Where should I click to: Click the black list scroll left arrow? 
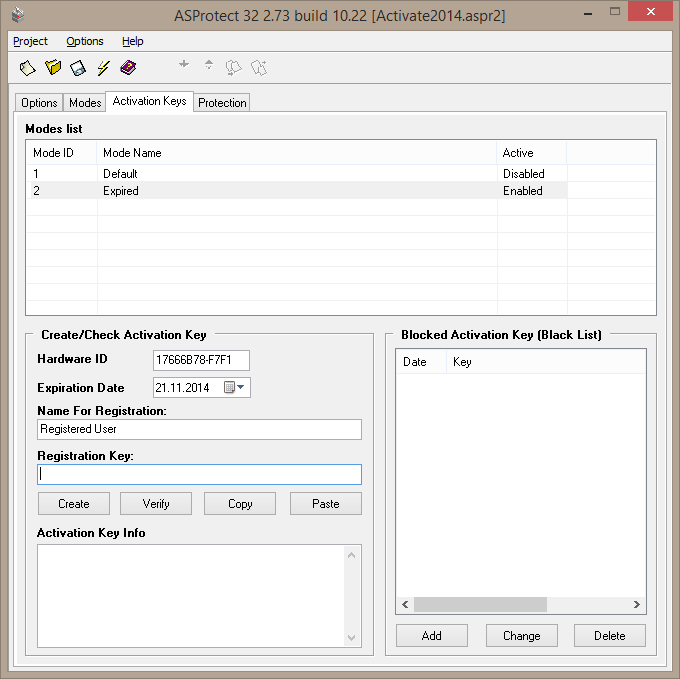pos(405,604)
